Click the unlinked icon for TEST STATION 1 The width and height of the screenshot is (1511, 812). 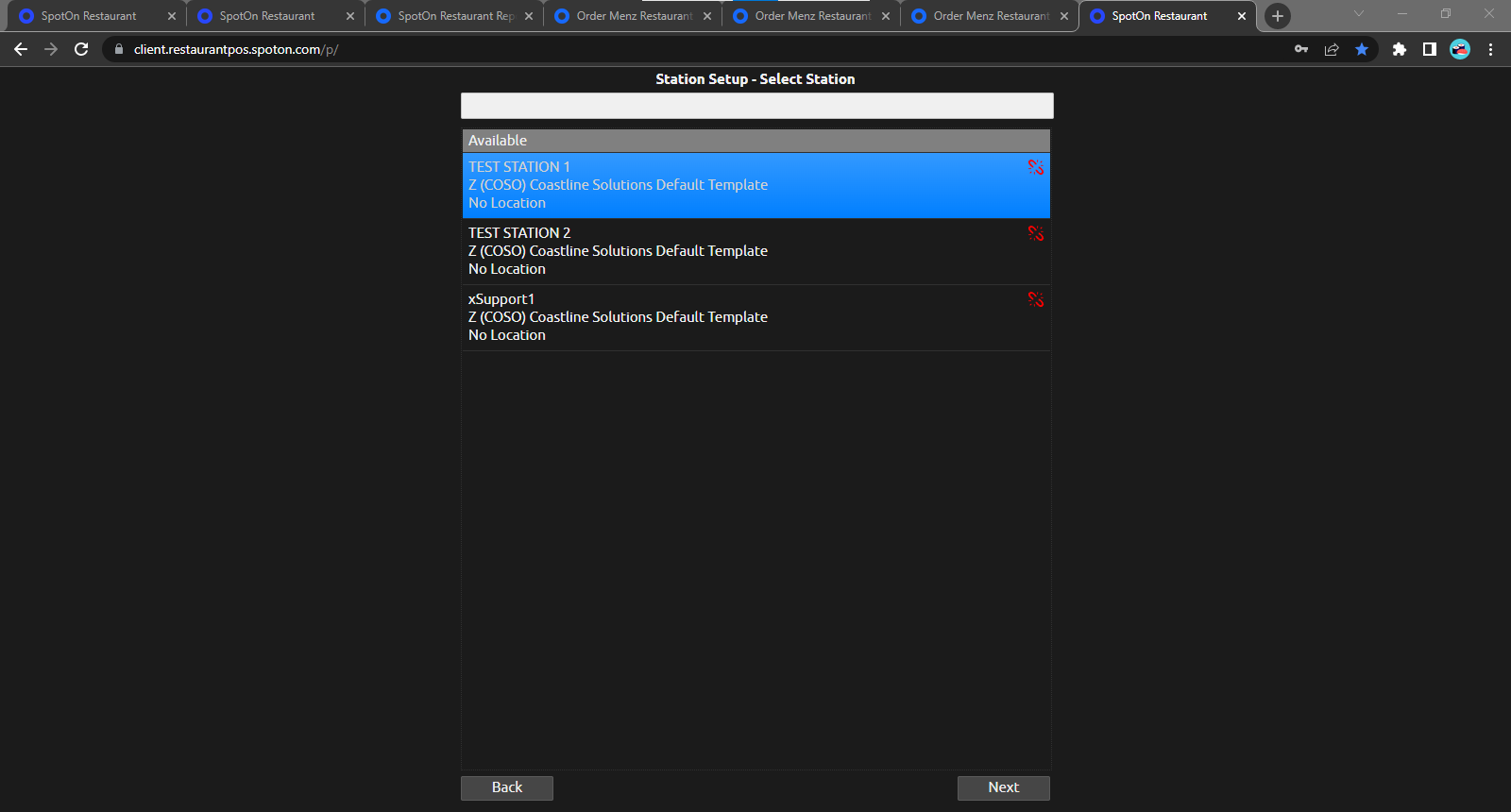pos(1036,167)
